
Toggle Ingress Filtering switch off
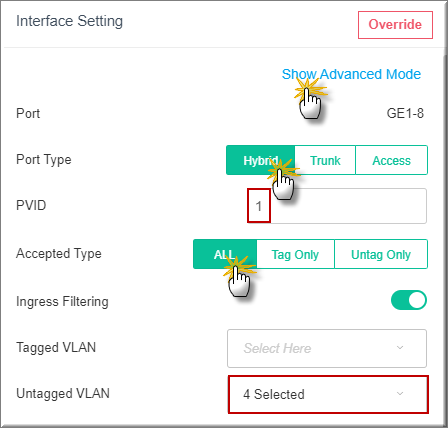point(409,300)
